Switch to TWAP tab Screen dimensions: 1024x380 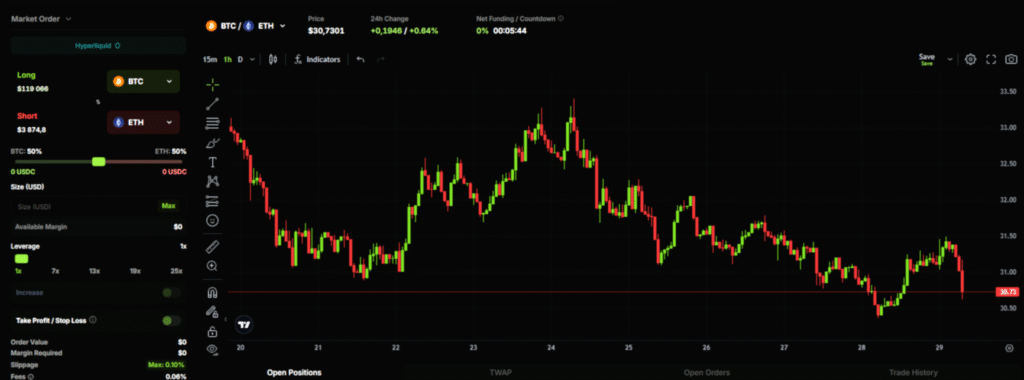[x=500, y=373]
